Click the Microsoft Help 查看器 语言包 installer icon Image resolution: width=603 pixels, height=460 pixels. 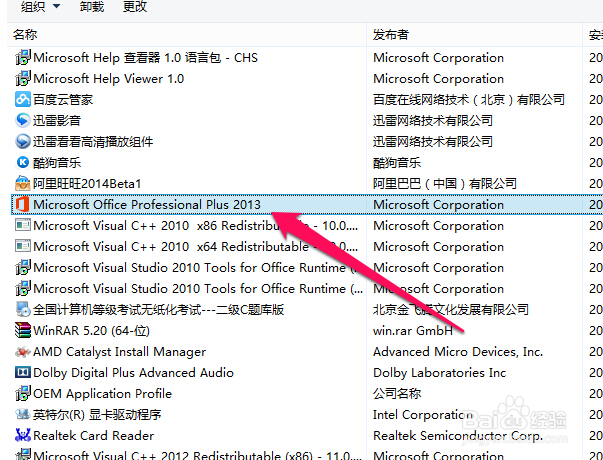[x=23, y=58]
